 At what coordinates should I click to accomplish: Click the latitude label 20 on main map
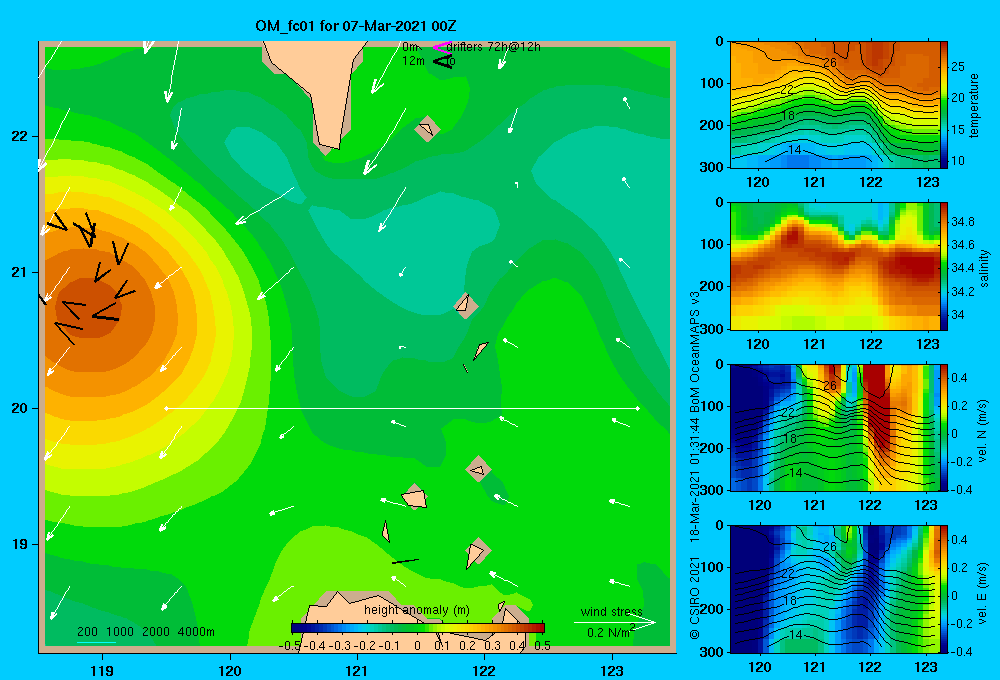point(20,408)
